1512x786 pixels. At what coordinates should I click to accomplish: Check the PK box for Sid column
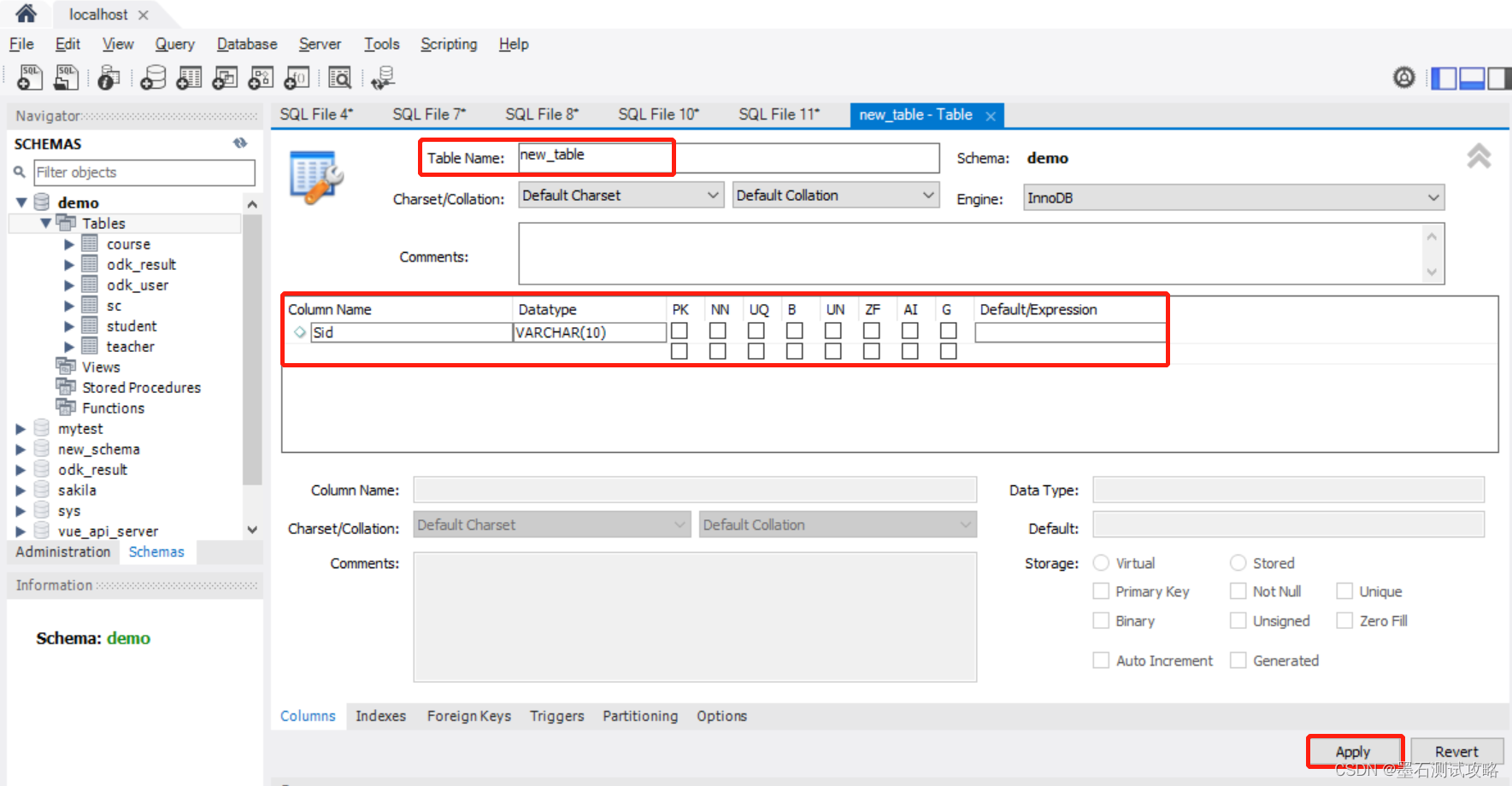tap(680, 331)
